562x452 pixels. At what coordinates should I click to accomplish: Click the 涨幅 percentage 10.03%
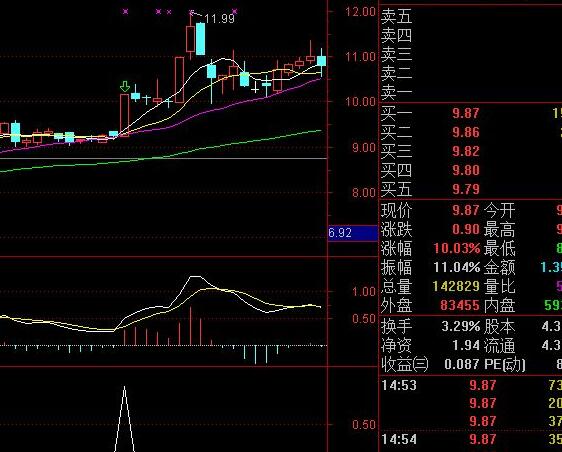[x=457, y=248]
